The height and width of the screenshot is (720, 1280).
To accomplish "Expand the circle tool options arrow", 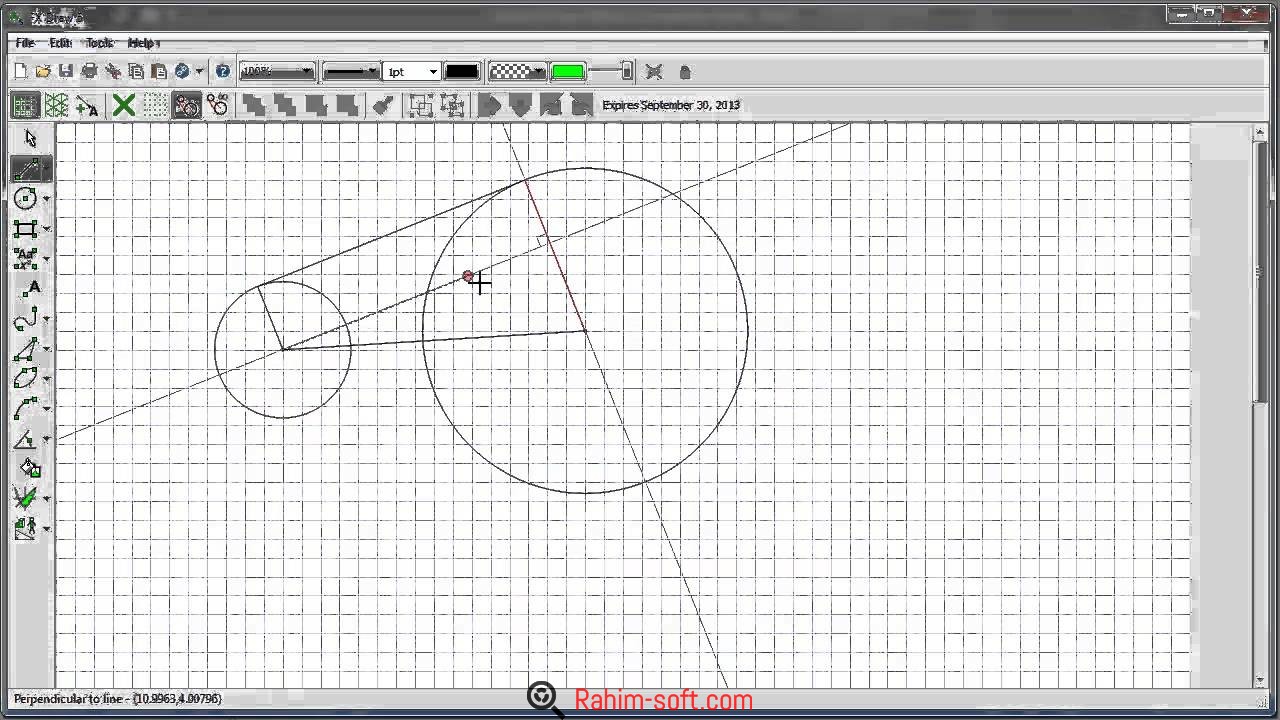I will pos(47,200).
